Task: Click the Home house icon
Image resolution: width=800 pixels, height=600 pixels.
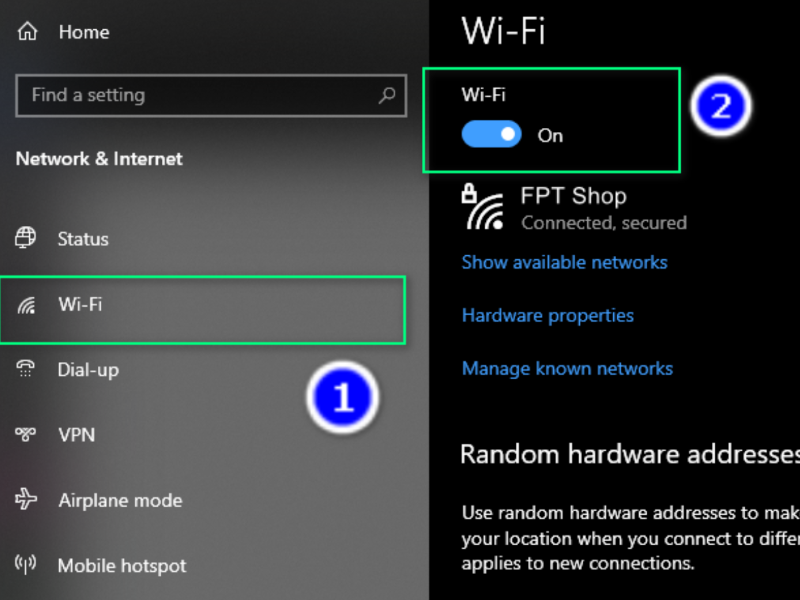Action: pyautogui.click(x=28, y=32)
